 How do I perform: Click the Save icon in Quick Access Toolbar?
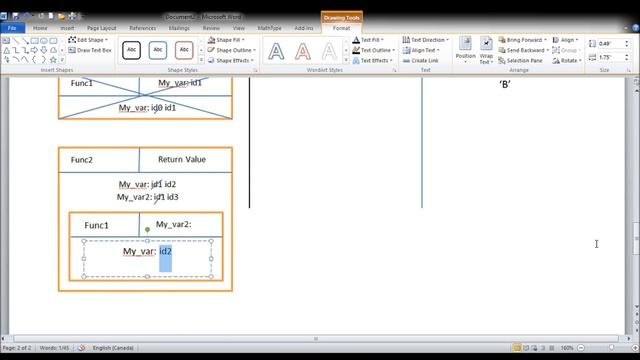pos(16,16)
